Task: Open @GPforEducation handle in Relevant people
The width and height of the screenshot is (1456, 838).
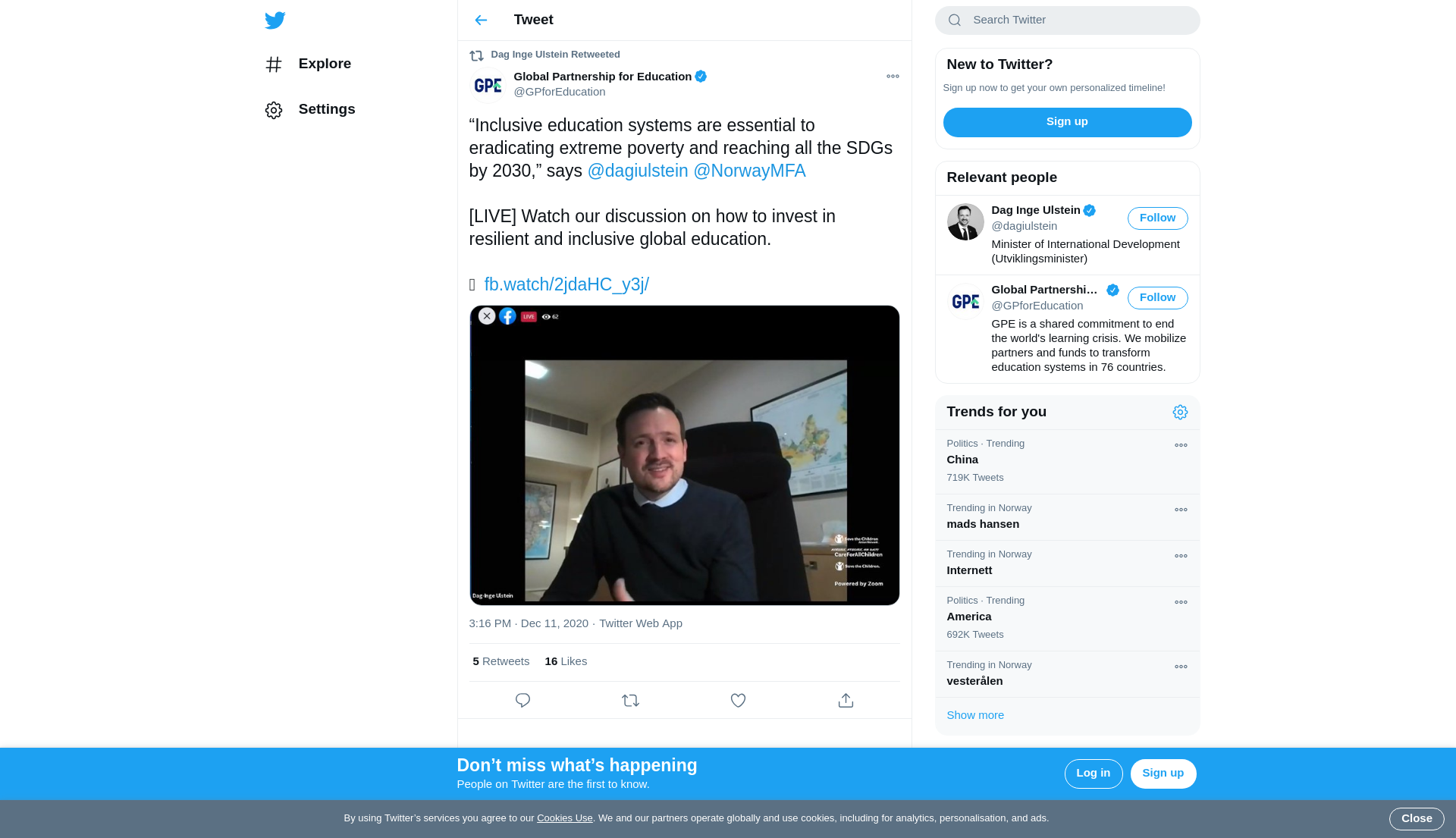Action: [1037, 306]
